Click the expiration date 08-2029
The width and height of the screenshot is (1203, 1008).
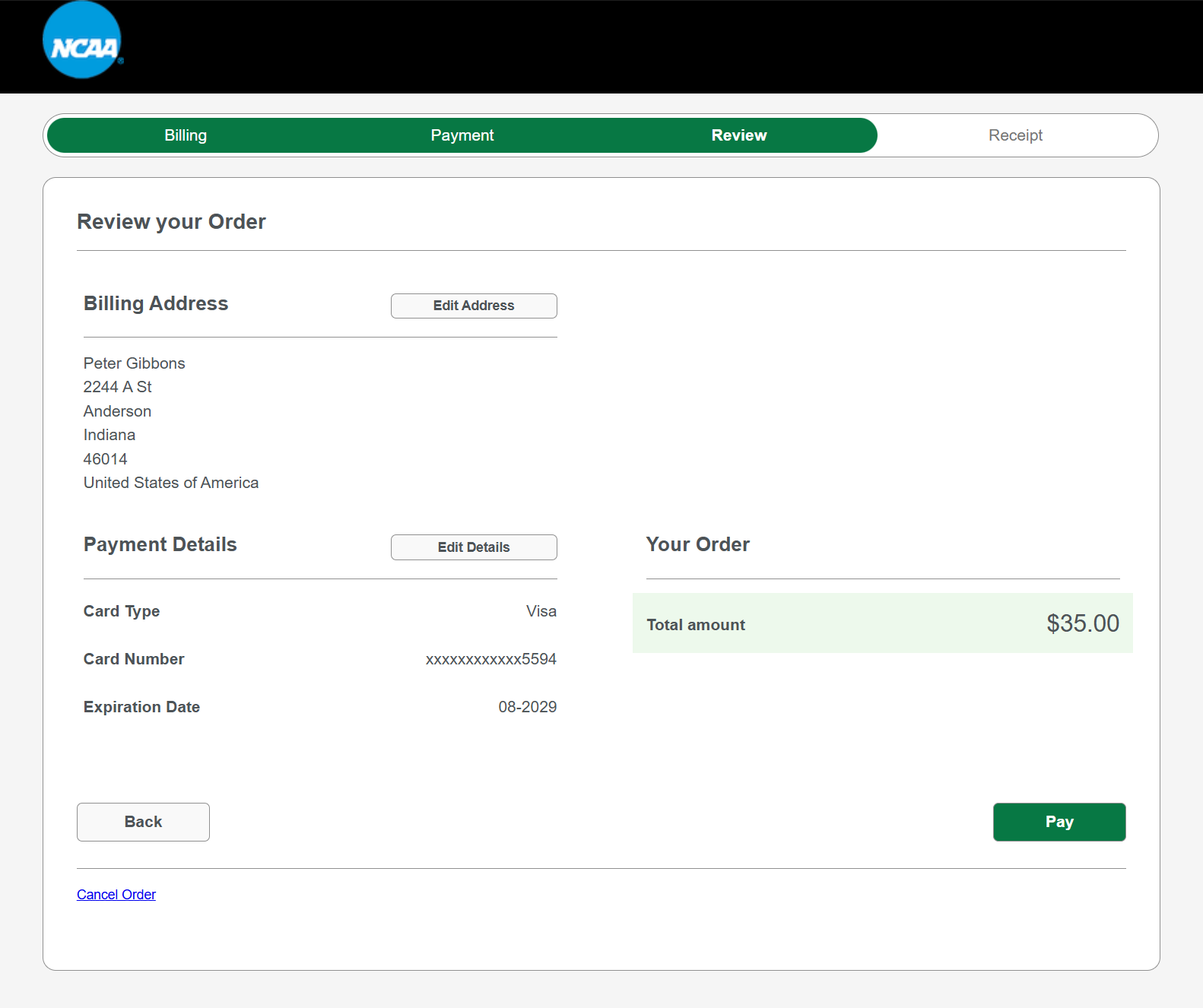528,707
